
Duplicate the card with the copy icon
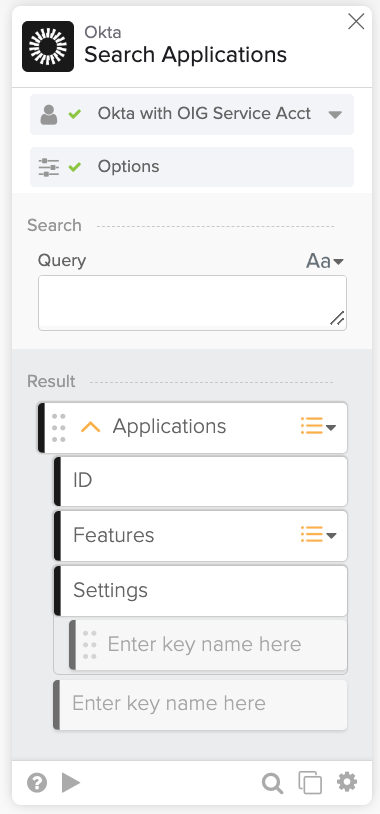[x=310, y=783]
